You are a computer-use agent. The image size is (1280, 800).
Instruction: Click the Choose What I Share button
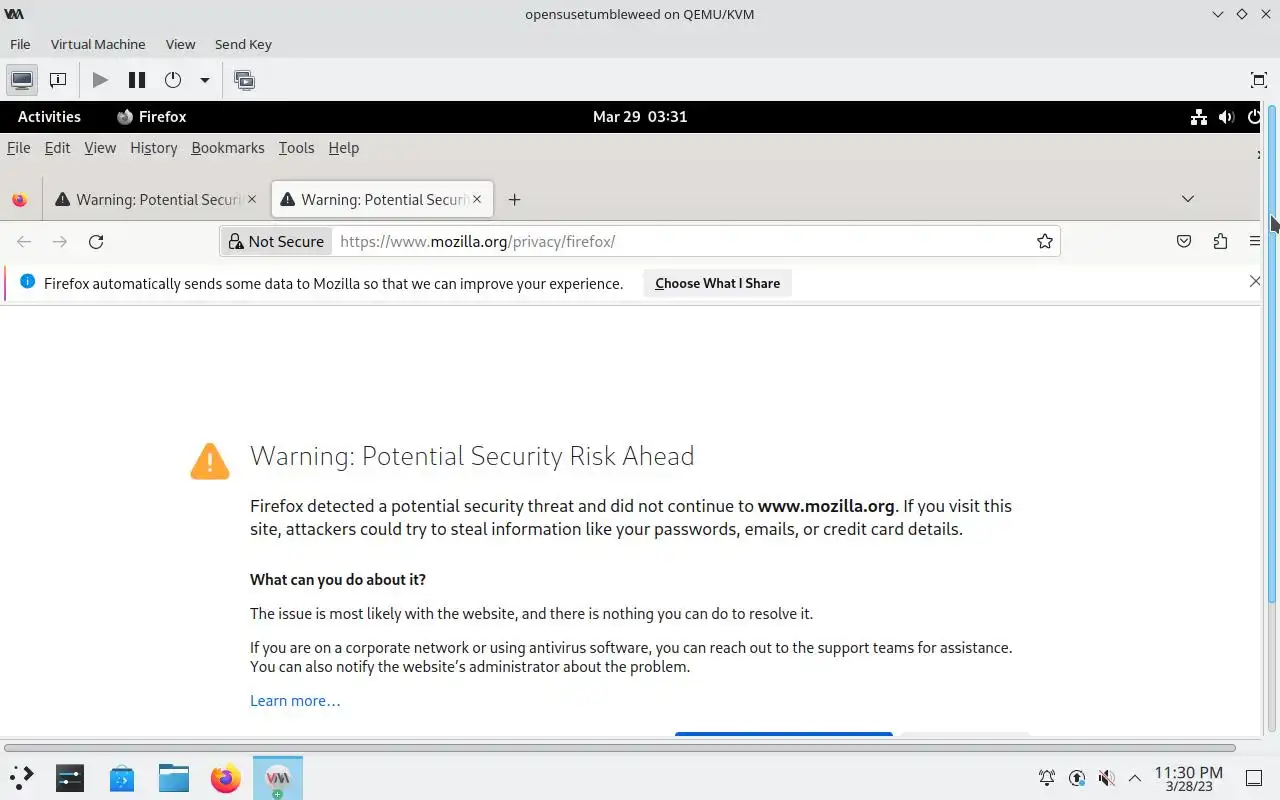[x=717, y=283]
